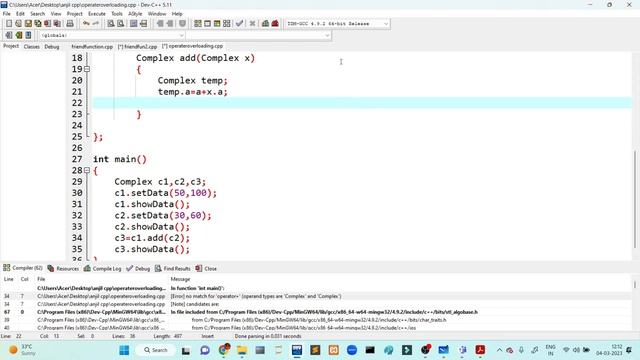Open the Edit menu
This screenshot has height=360, width=640.
[x=20, y=13]
